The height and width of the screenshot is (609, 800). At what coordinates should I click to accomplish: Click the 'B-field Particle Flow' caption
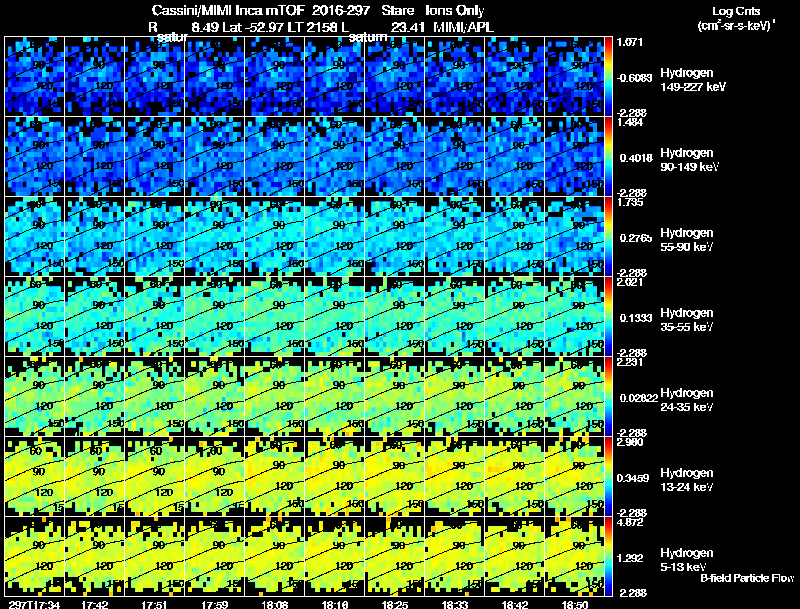point(747,578)
